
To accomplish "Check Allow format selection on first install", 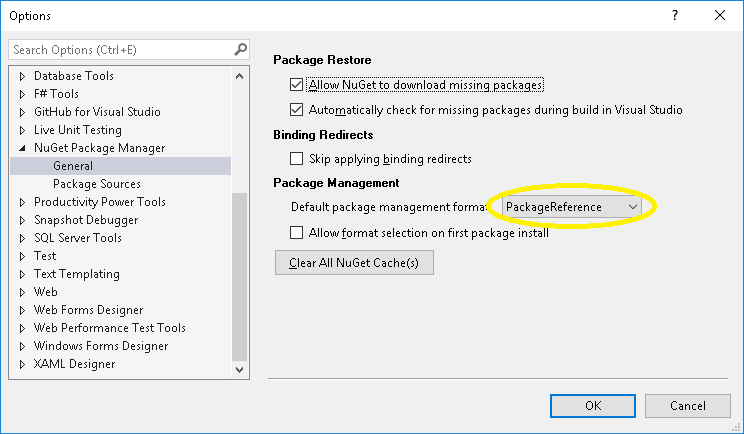I will (x=296, y=232).
